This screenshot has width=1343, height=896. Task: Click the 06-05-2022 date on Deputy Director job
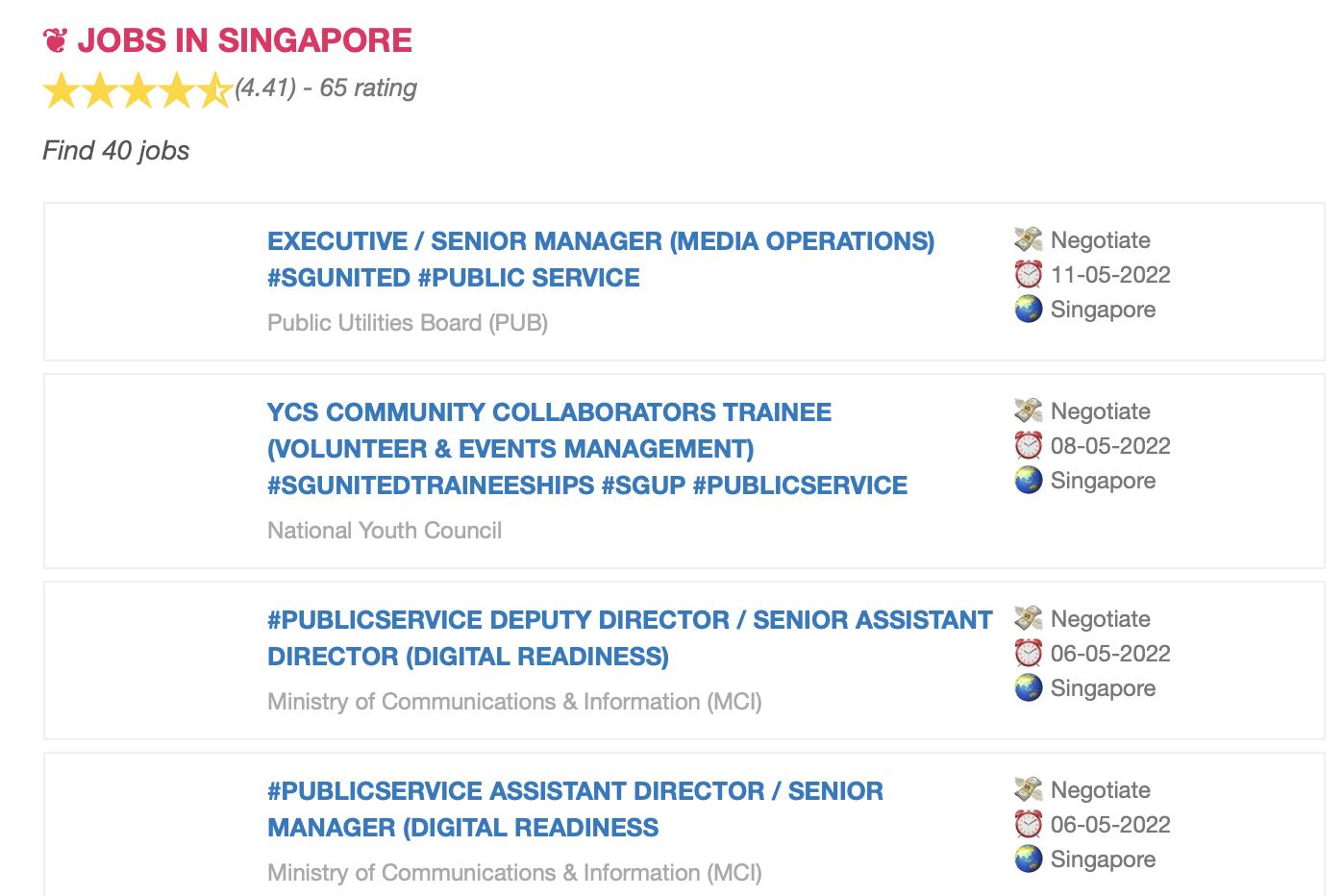click(x=1110, y=654)
